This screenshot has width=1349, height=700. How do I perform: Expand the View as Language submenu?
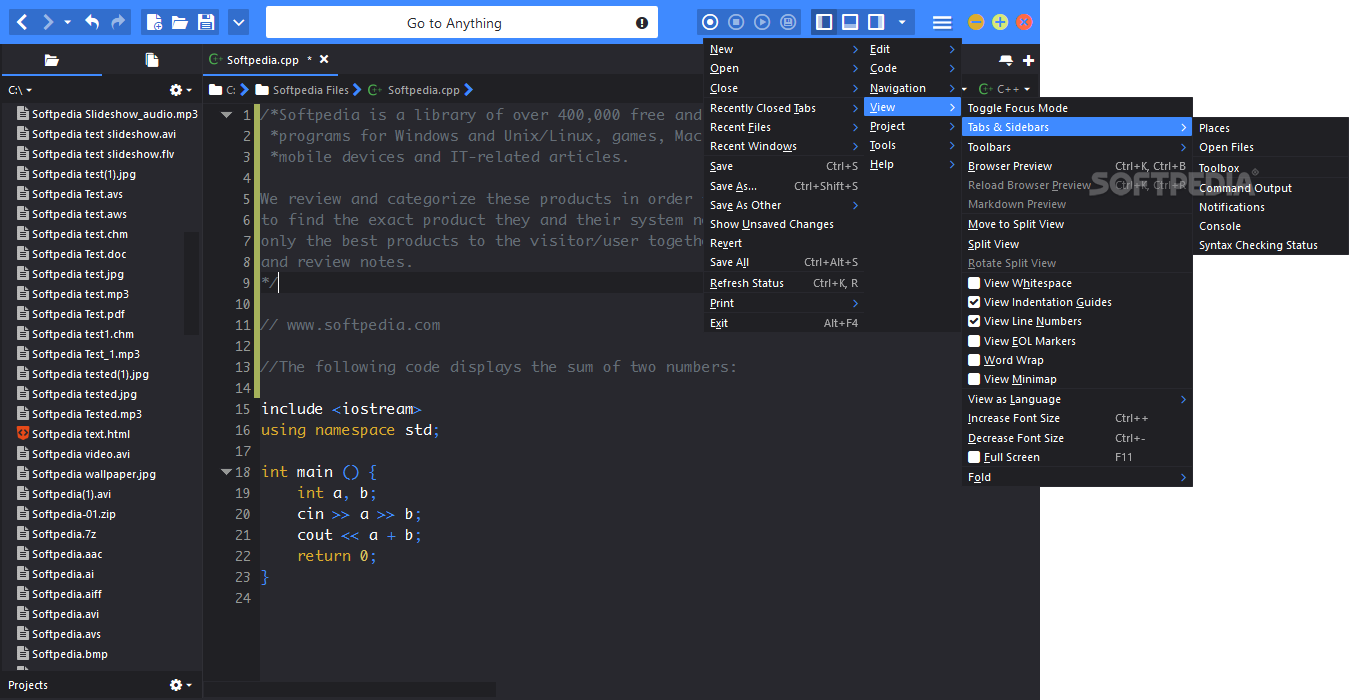pyautogui.click(x=1077, y=399)
